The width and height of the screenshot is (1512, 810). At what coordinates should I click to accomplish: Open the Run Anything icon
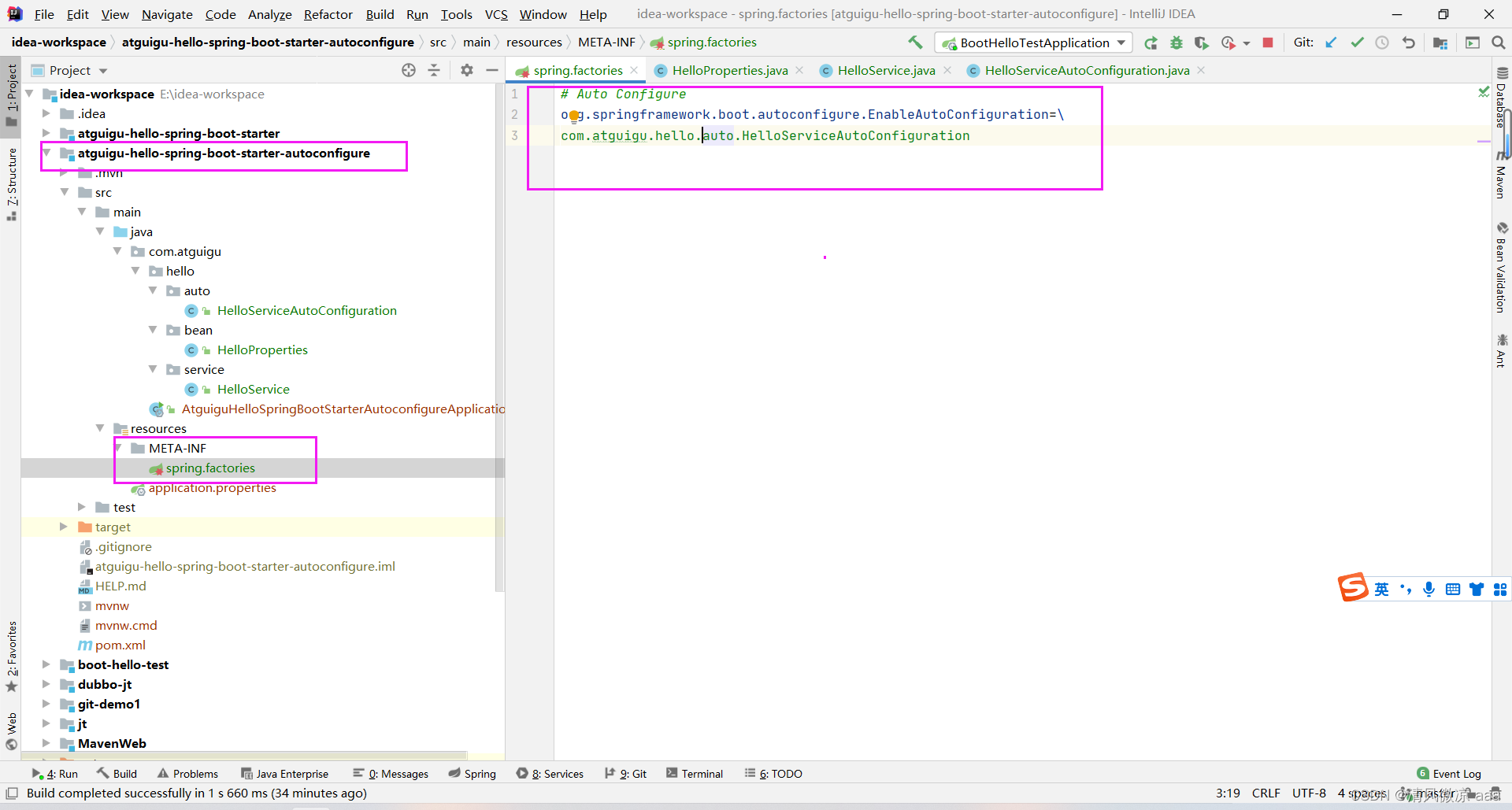click(1472, 43)
